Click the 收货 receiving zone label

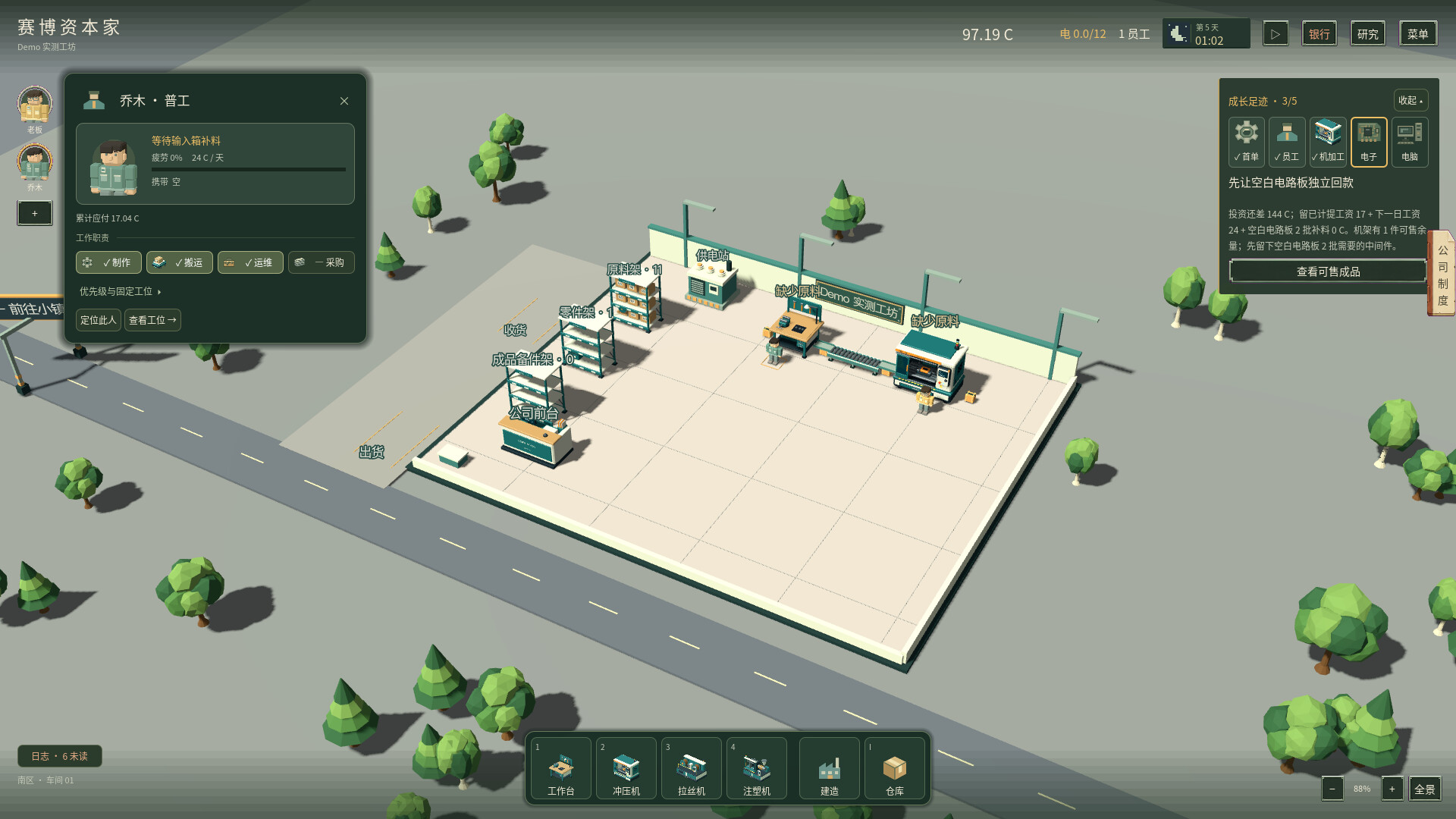515,330
